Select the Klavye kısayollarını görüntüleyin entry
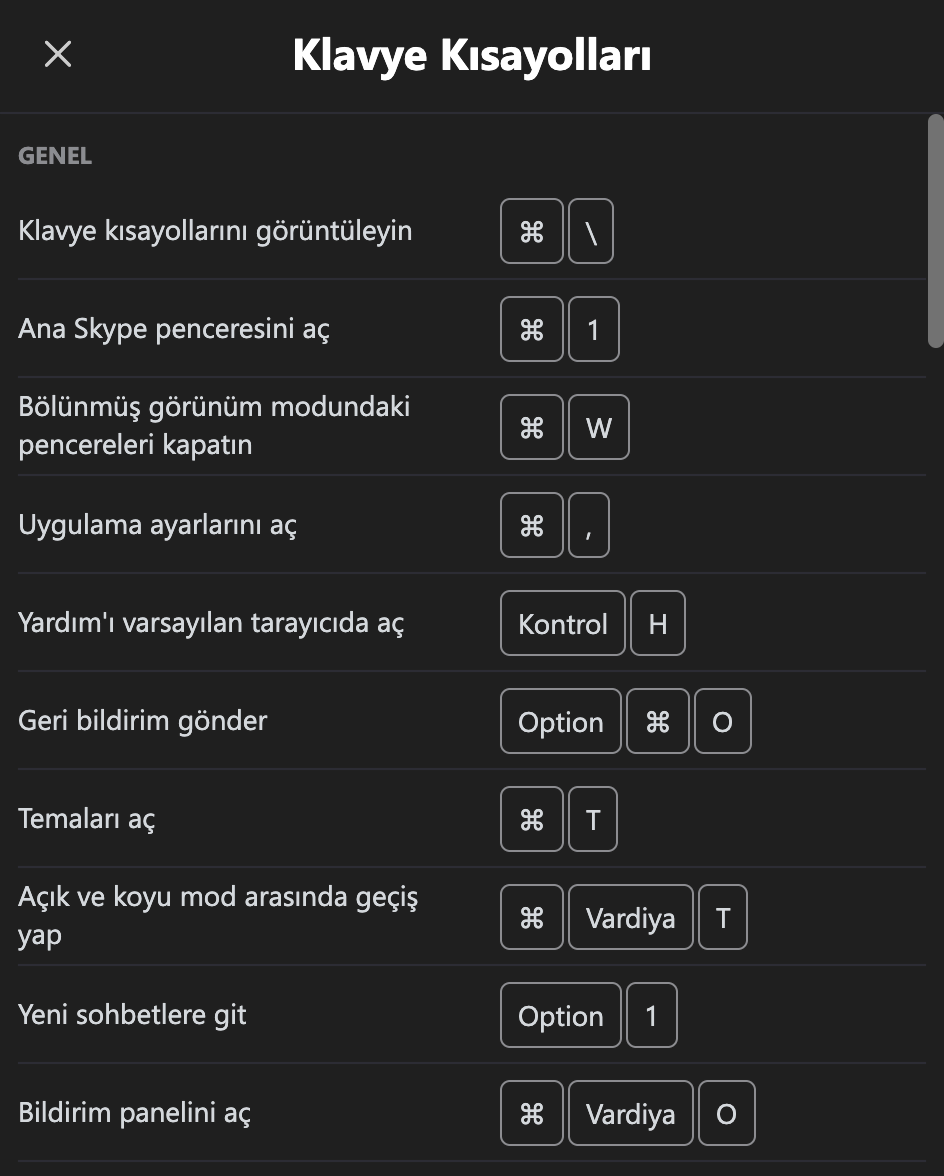The image size is (944, 1176). 215,232
